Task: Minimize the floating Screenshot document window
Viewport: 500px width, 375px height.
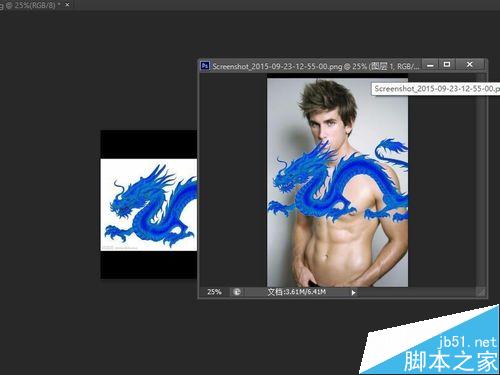Action: (x=431, y=65)
